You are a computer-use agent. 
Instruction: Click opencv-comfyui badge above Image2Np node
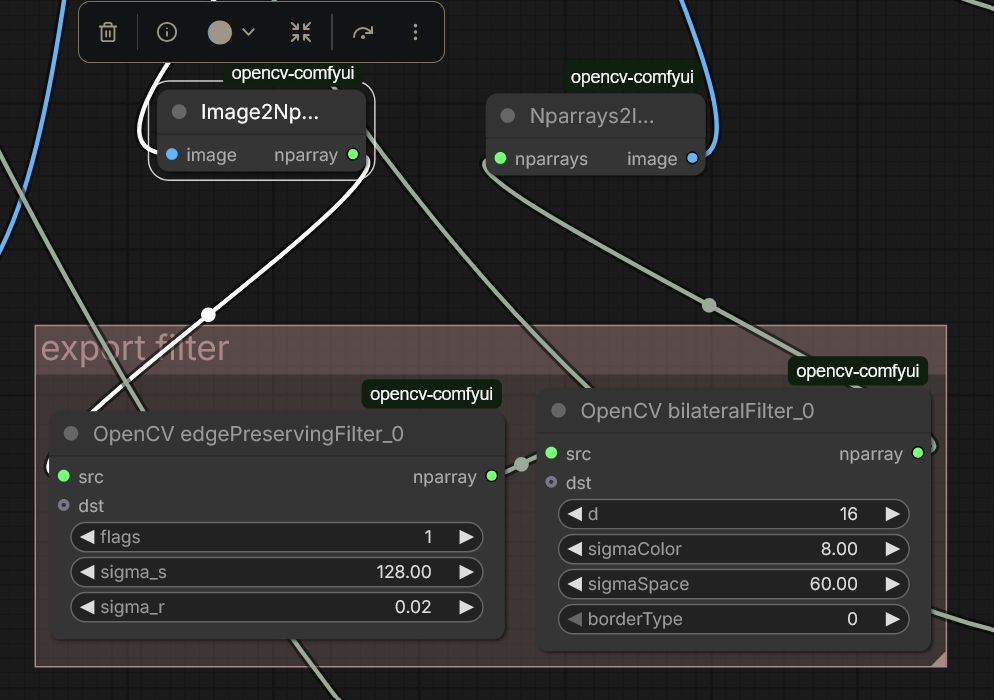292,73
